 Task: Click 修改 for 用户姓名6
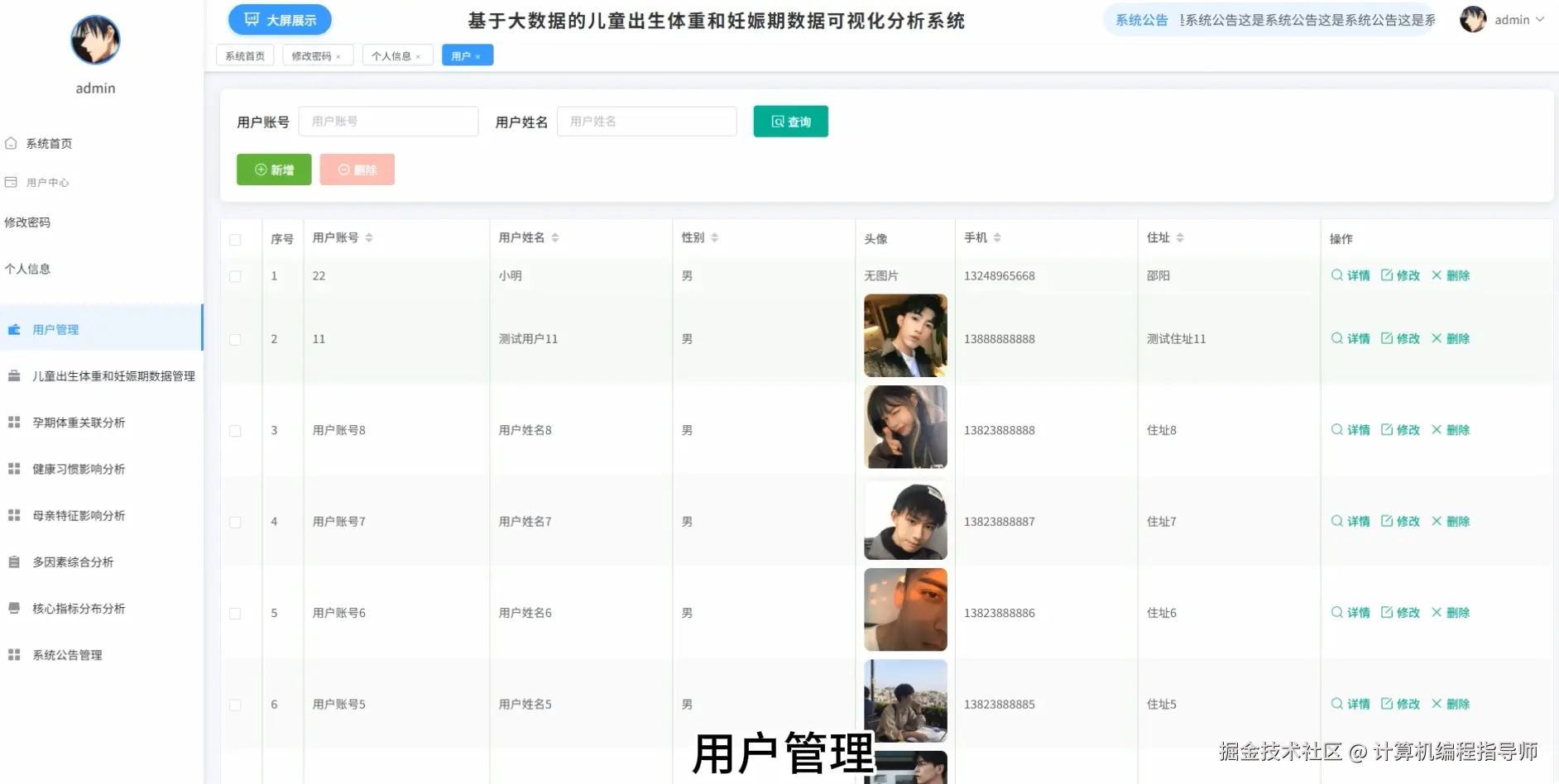[x=1400, y=613]
